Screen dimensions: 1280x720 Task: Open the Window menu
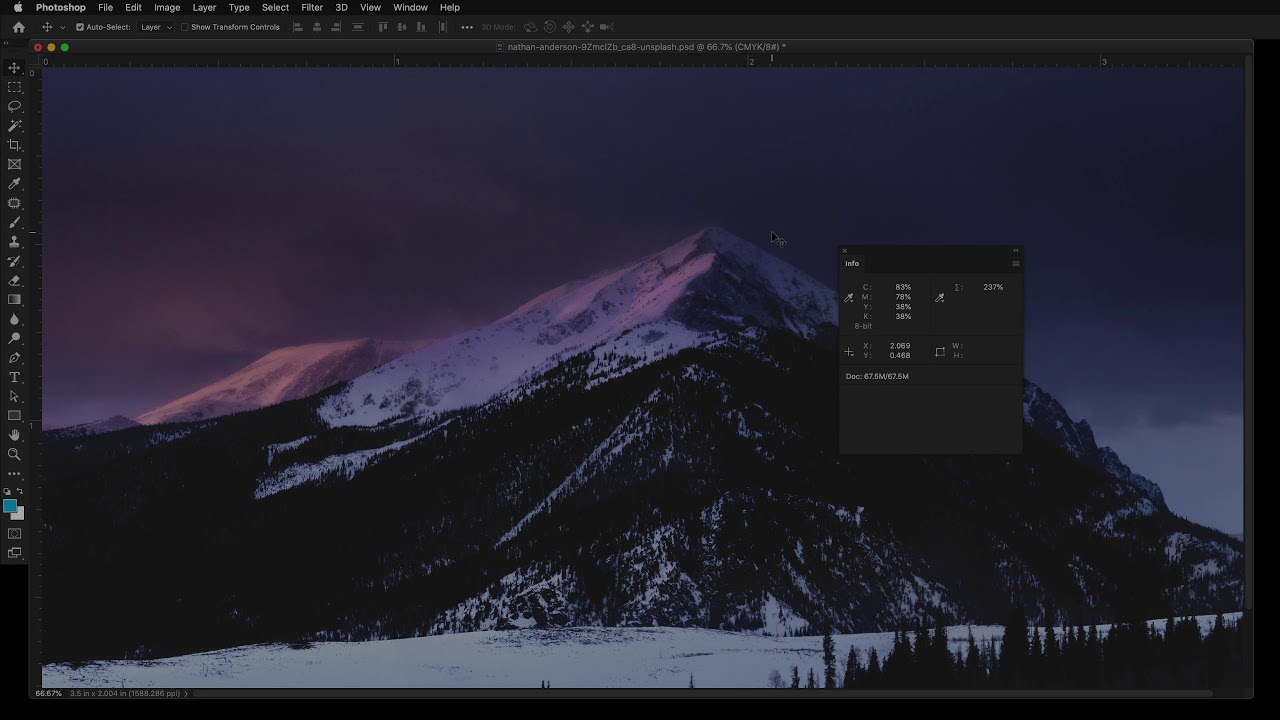[x=410, y=7]
